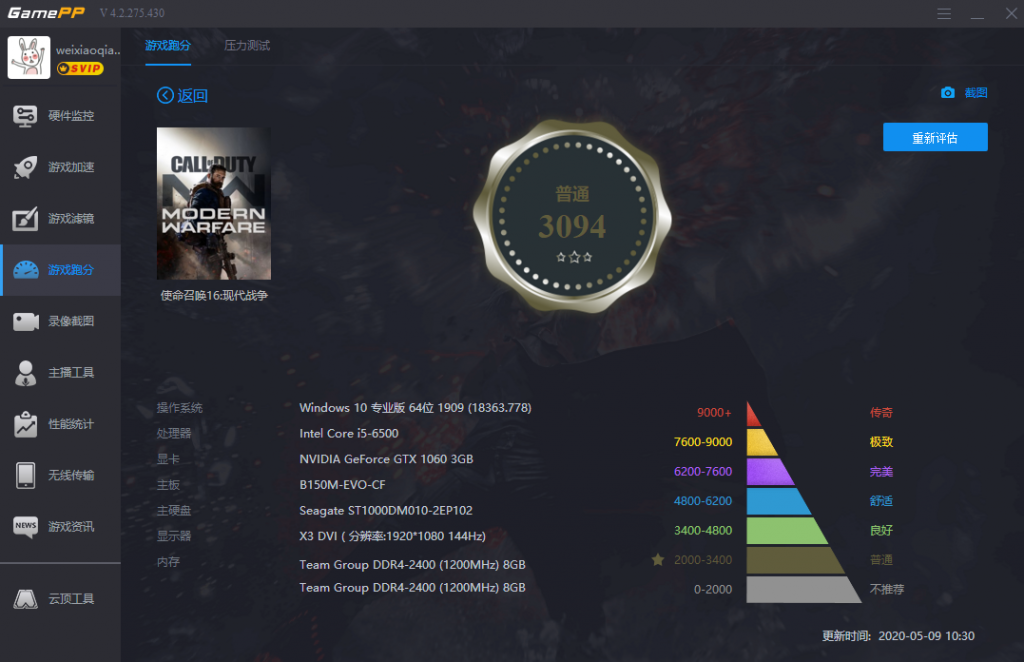Screen dimensions: 1024x662
Task: Select 游戏加速 in the sidebar
Action: click(60, 168)
